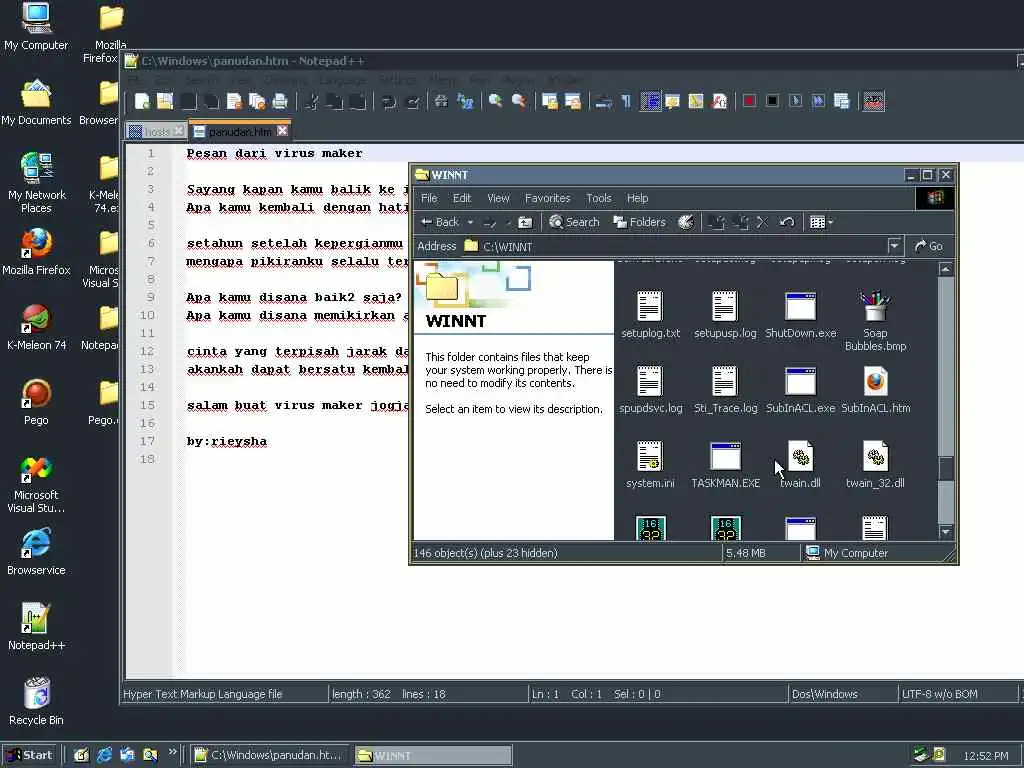
Task: Click the Up one folder icon
Action: click(x=525, y=223)
